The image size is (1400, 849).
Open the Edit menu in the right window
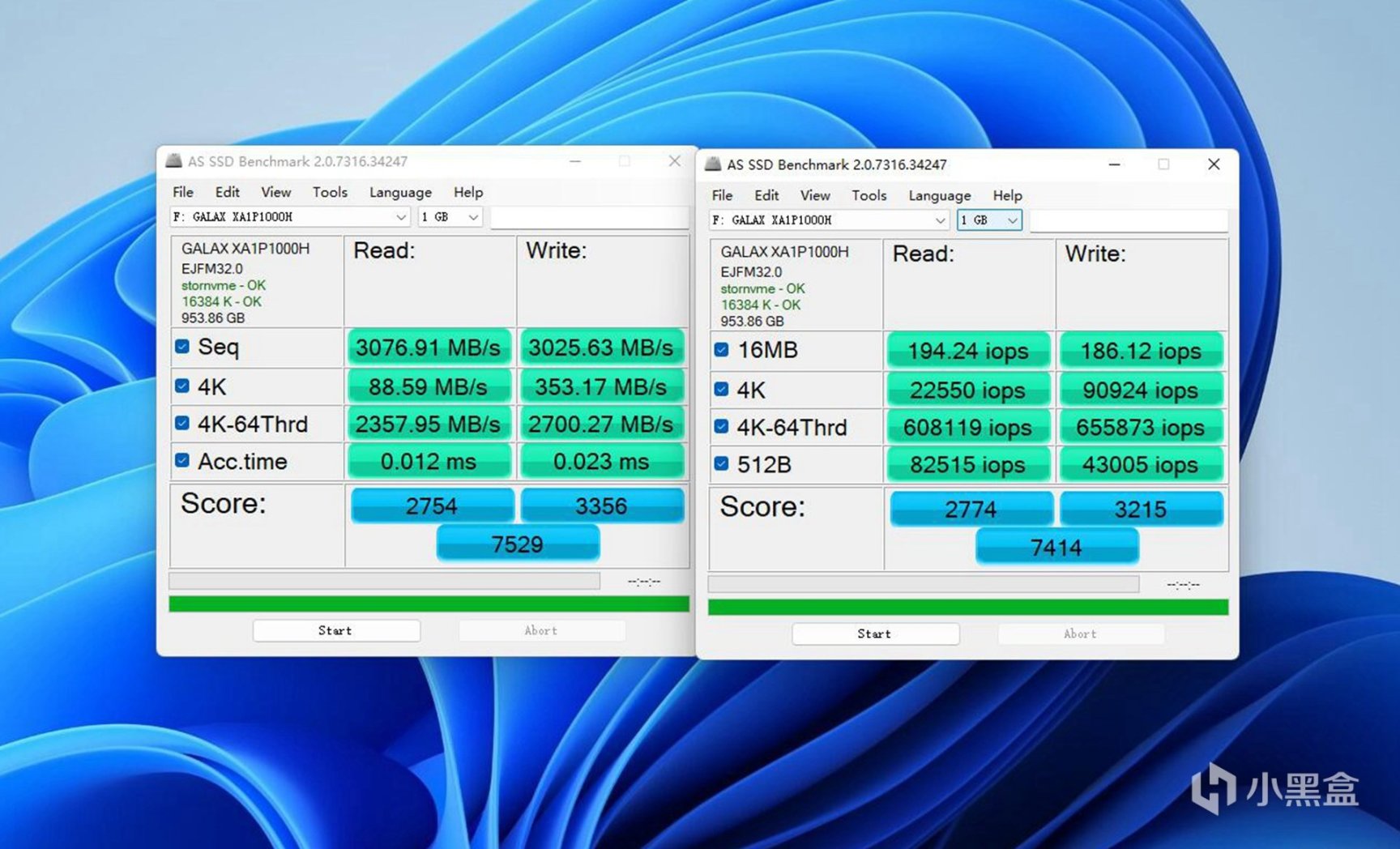(x=766, y=195)
